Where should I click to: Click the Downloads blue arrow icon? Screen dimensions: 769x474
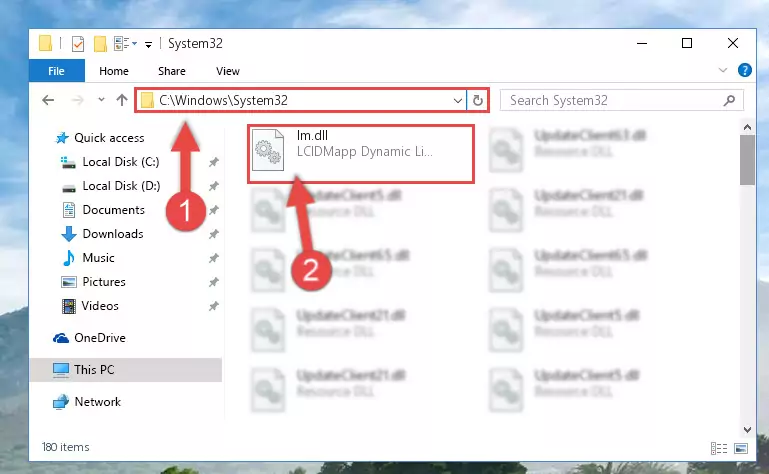tap(69, 234)
